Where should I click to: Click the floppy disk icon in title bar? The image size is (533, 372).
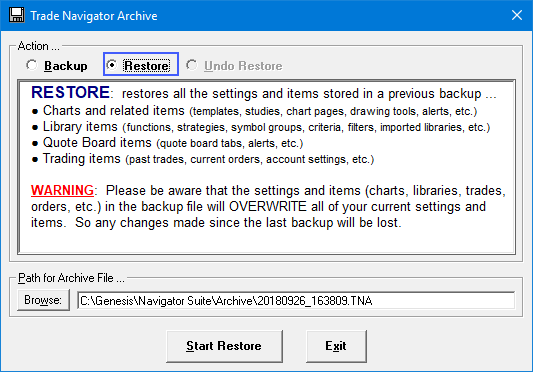point(16,15)
